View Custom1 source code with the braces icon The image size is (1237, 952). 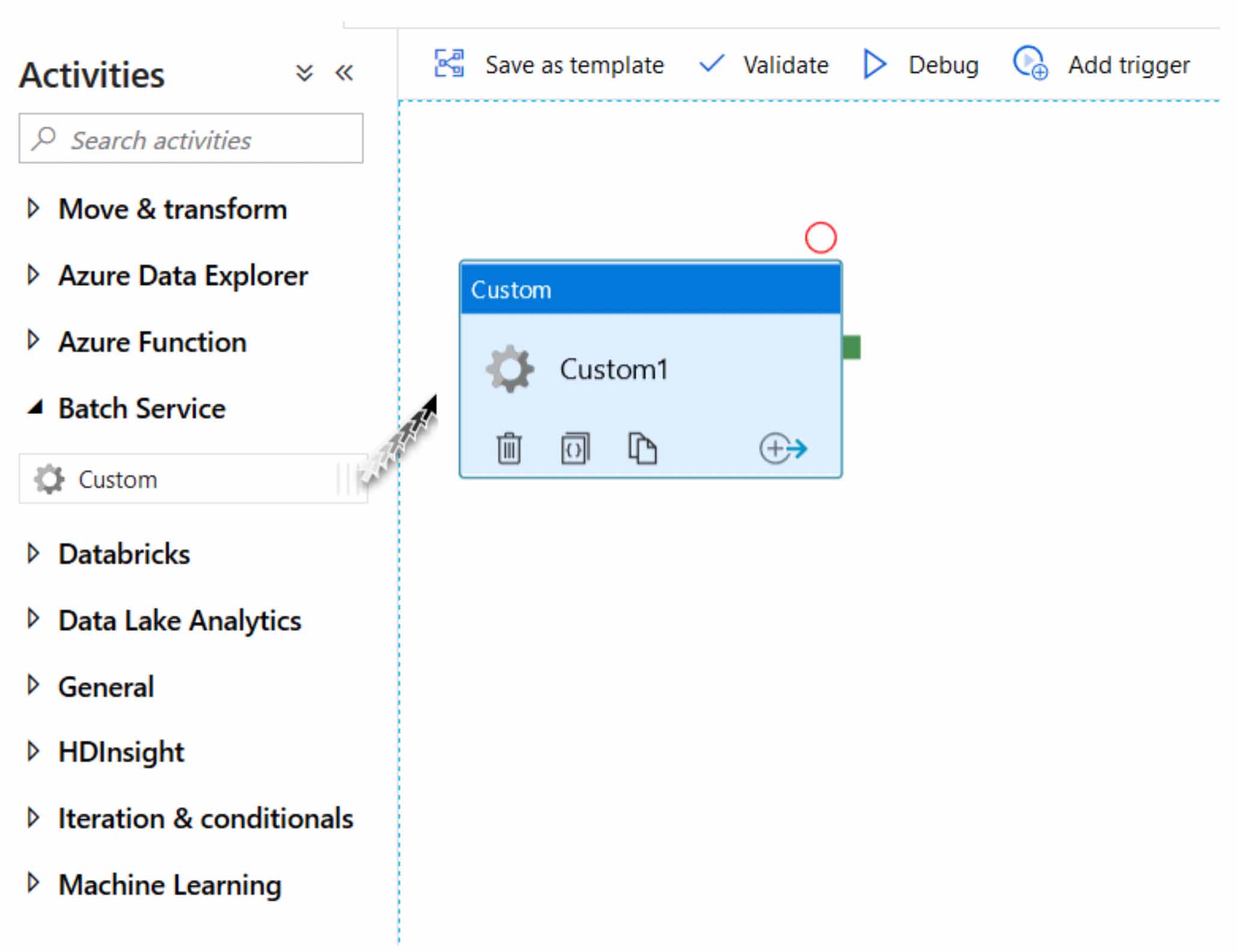pos(575,448)
